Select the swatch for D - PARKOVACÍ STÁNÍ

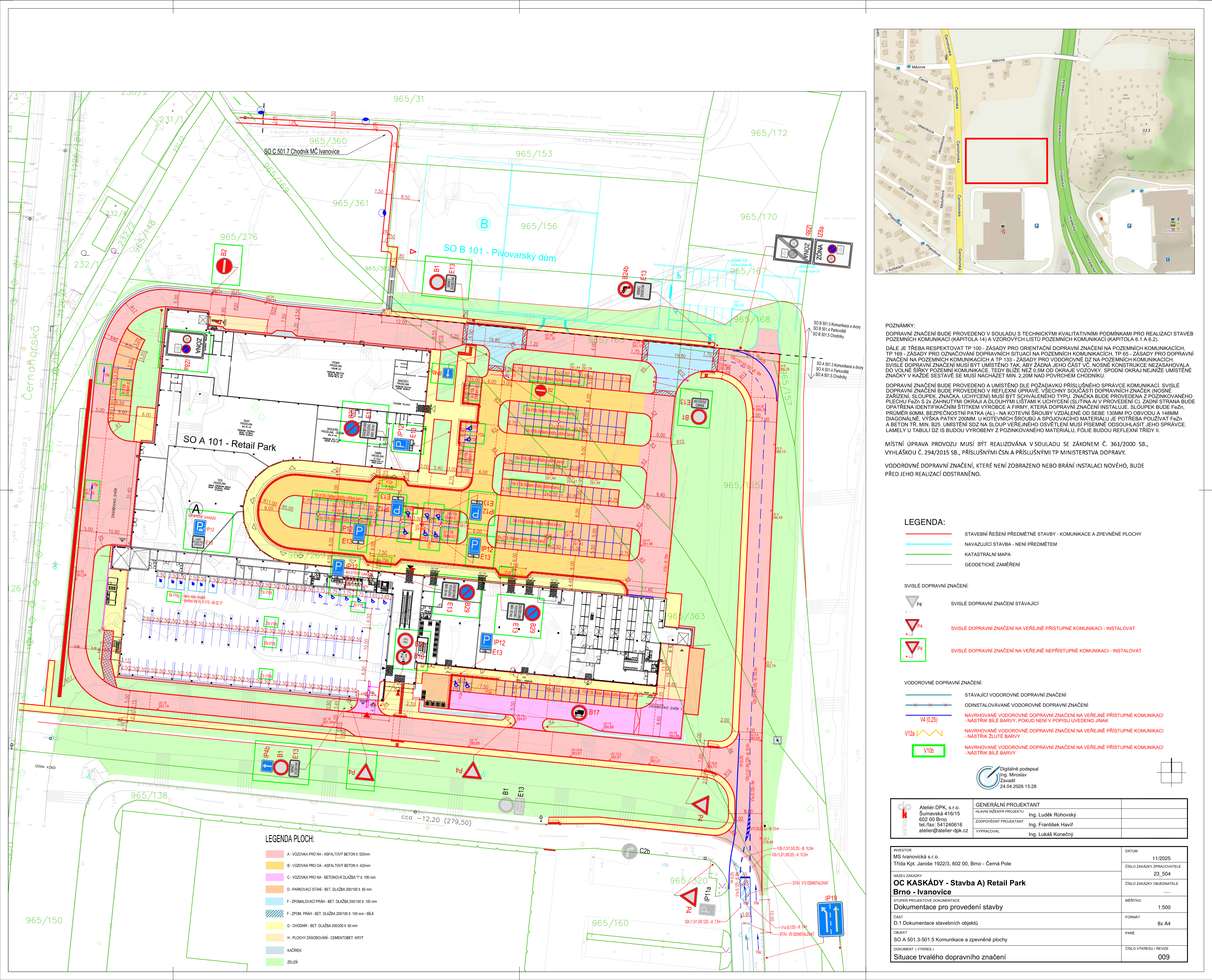pyautogui.click(x=274, y=889)
